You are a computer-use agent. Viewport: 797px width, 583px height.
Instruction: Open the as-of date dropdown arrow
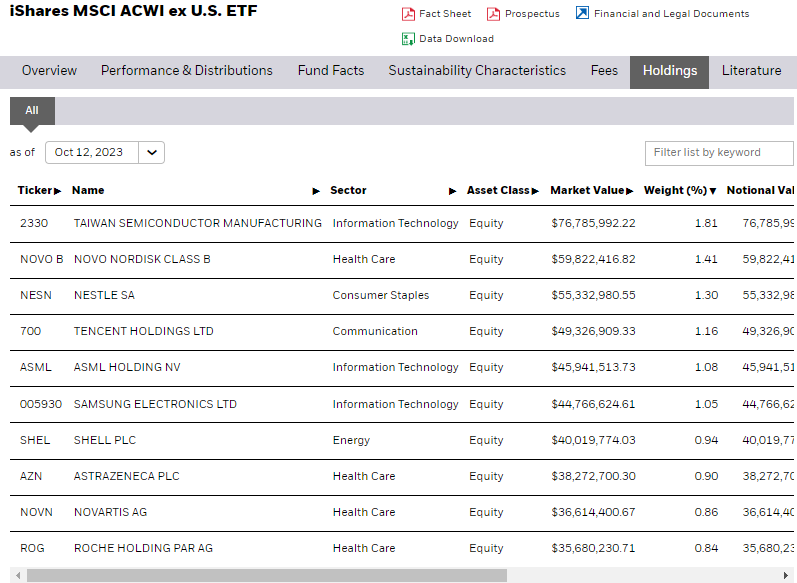click(x=151, y=152)
